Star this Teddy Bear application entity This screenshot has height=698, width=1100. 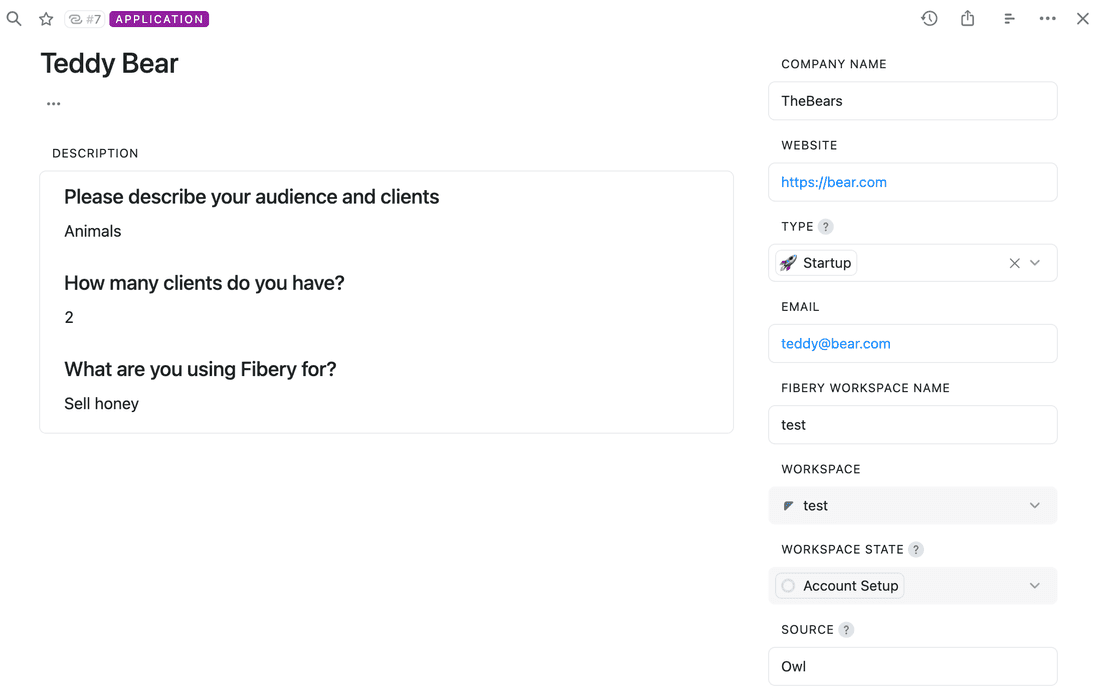tap(46, 18)
